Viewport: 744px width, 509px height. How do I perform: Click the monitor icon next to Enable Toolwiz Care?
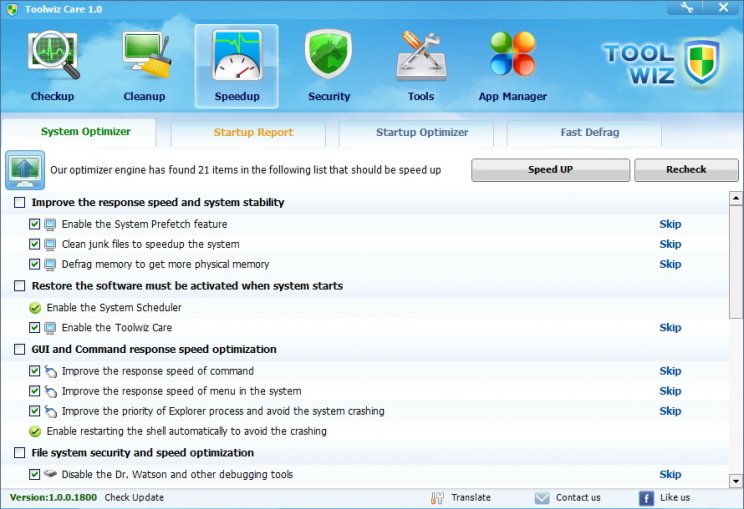50,328
